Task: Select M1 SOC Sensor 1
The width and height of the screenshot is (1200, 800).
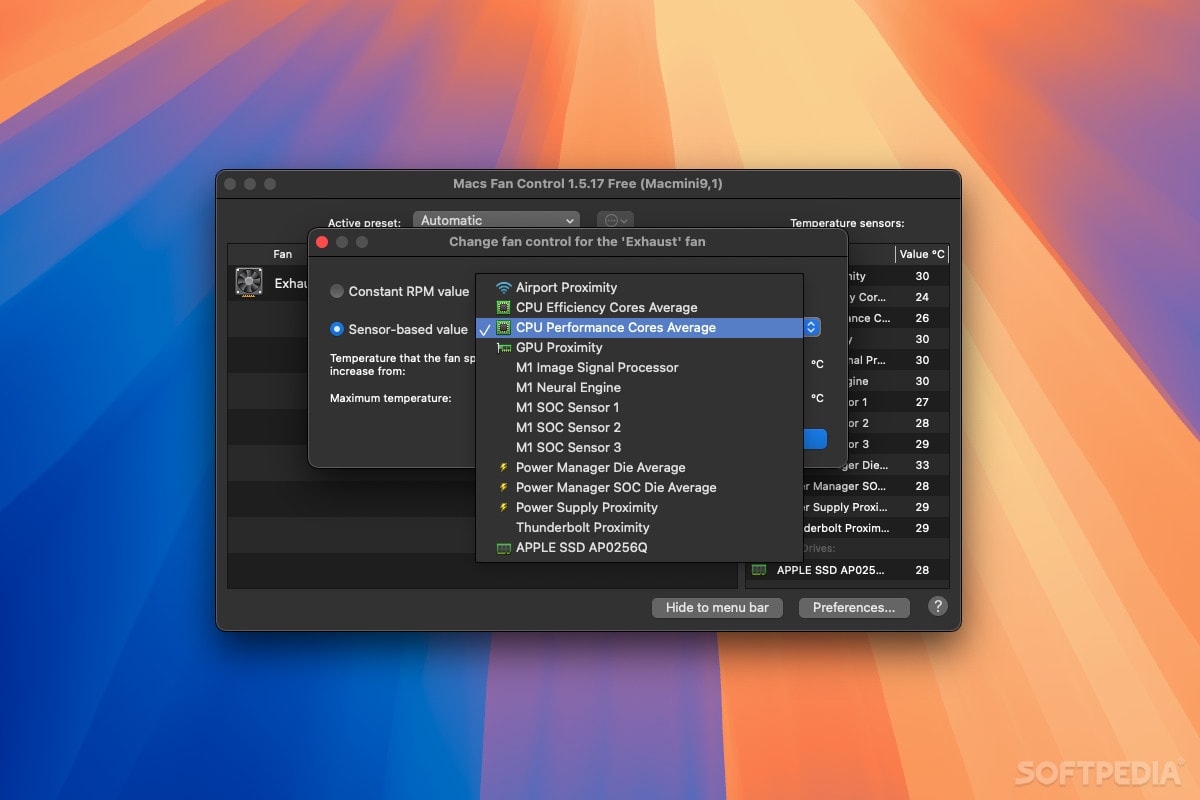Action: pos(639,407)
